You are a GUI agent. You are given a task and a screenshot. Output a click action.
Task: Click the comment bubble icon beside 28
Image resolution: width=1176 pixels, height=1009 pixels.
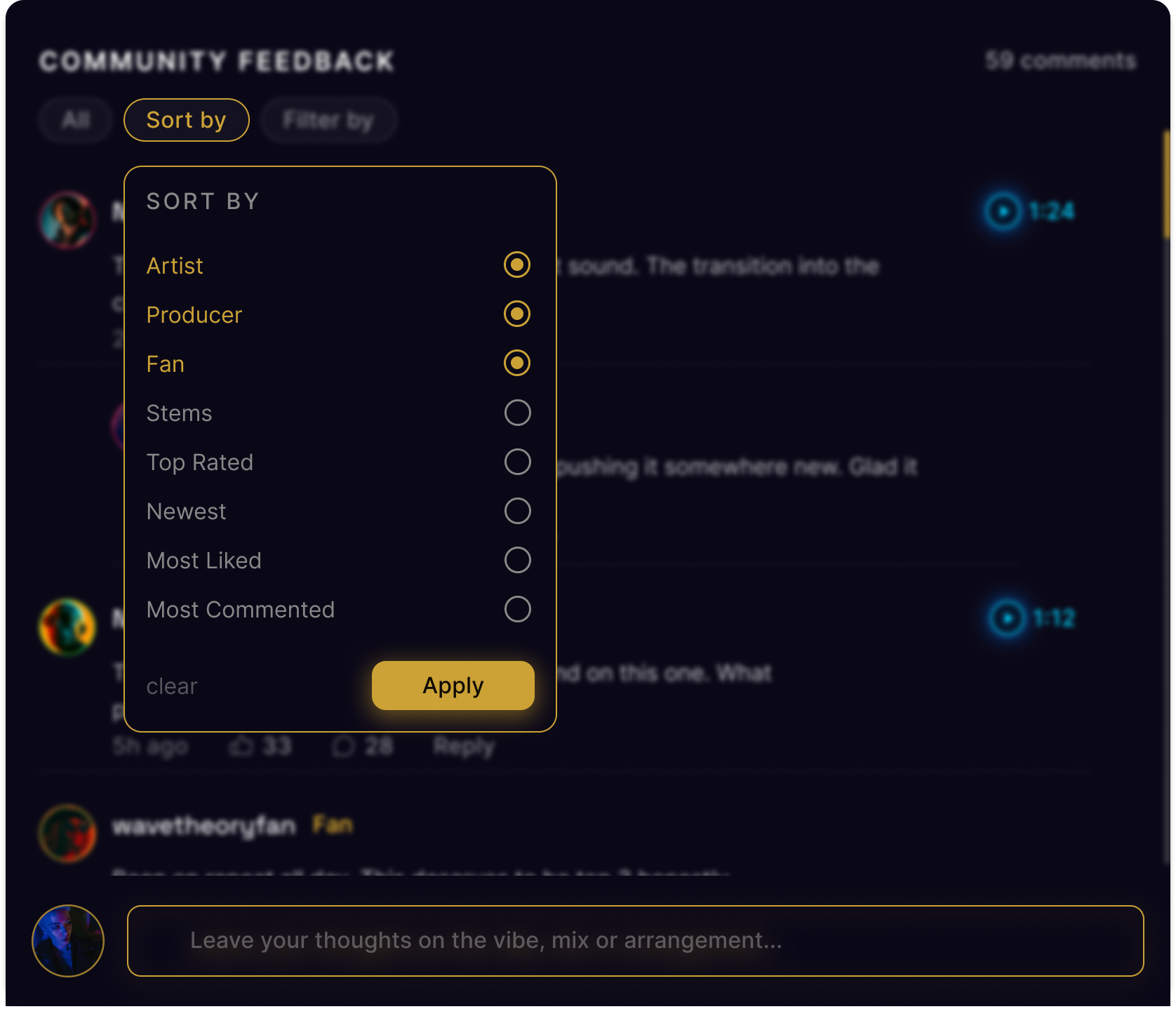(x=344, y=746)
